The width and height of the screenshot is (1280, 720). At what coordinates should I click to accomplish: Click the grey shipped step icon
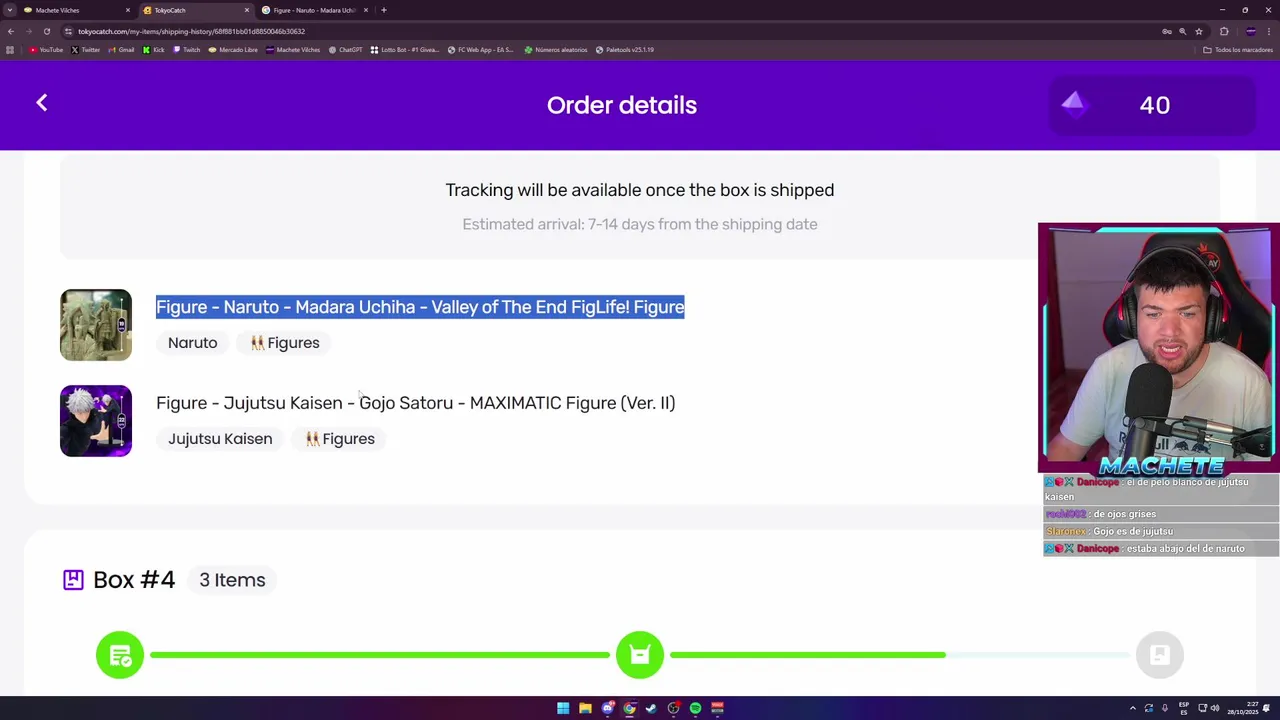(x=1160, y=655)
